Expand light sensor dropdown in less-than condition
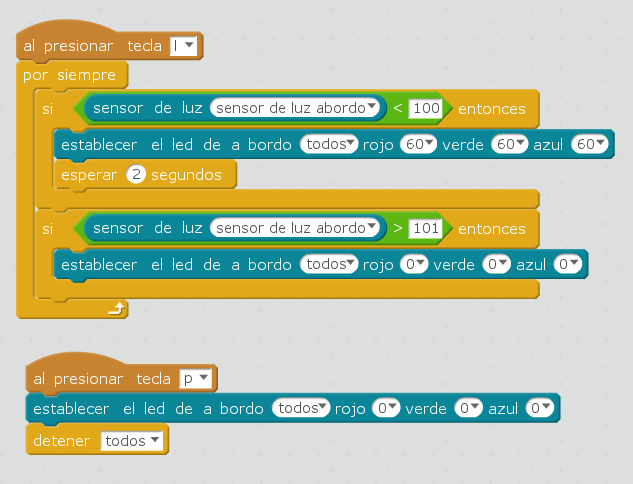633x484 pixels. coord(298,108)
